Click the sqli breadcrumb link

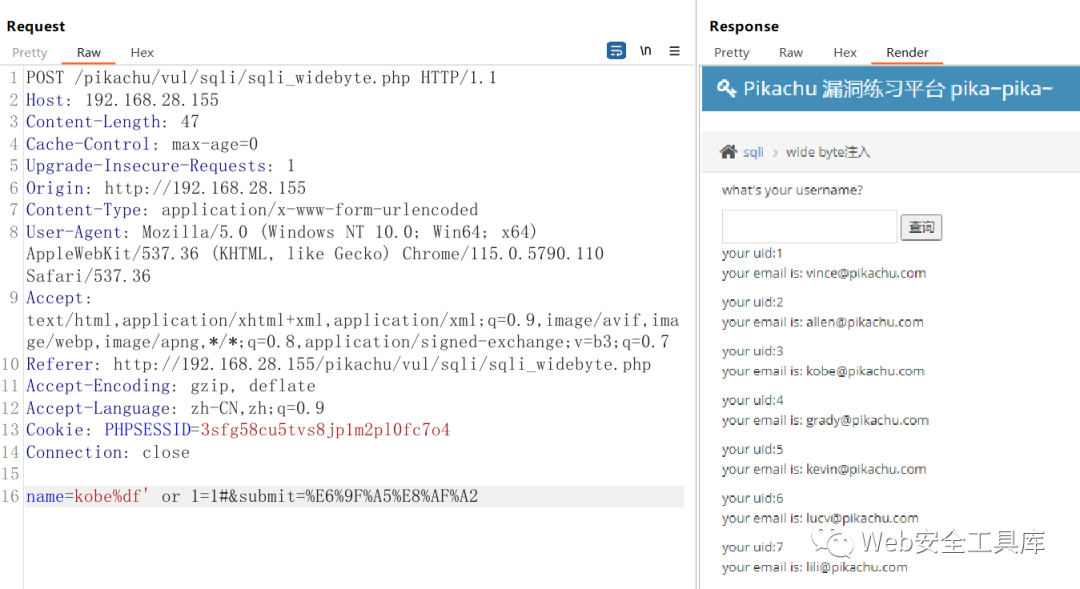pos(754,152)
